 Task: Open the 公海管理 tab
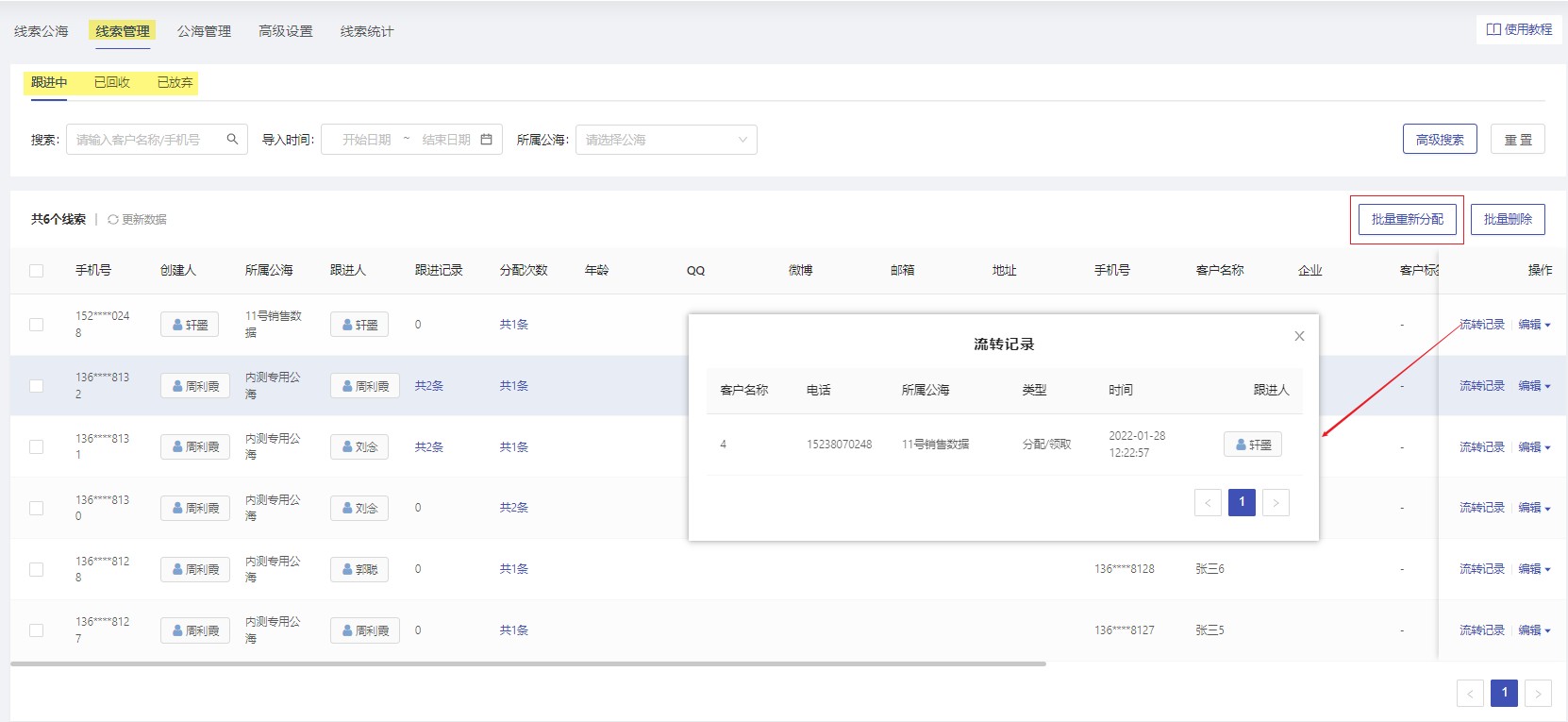point(204,31)
